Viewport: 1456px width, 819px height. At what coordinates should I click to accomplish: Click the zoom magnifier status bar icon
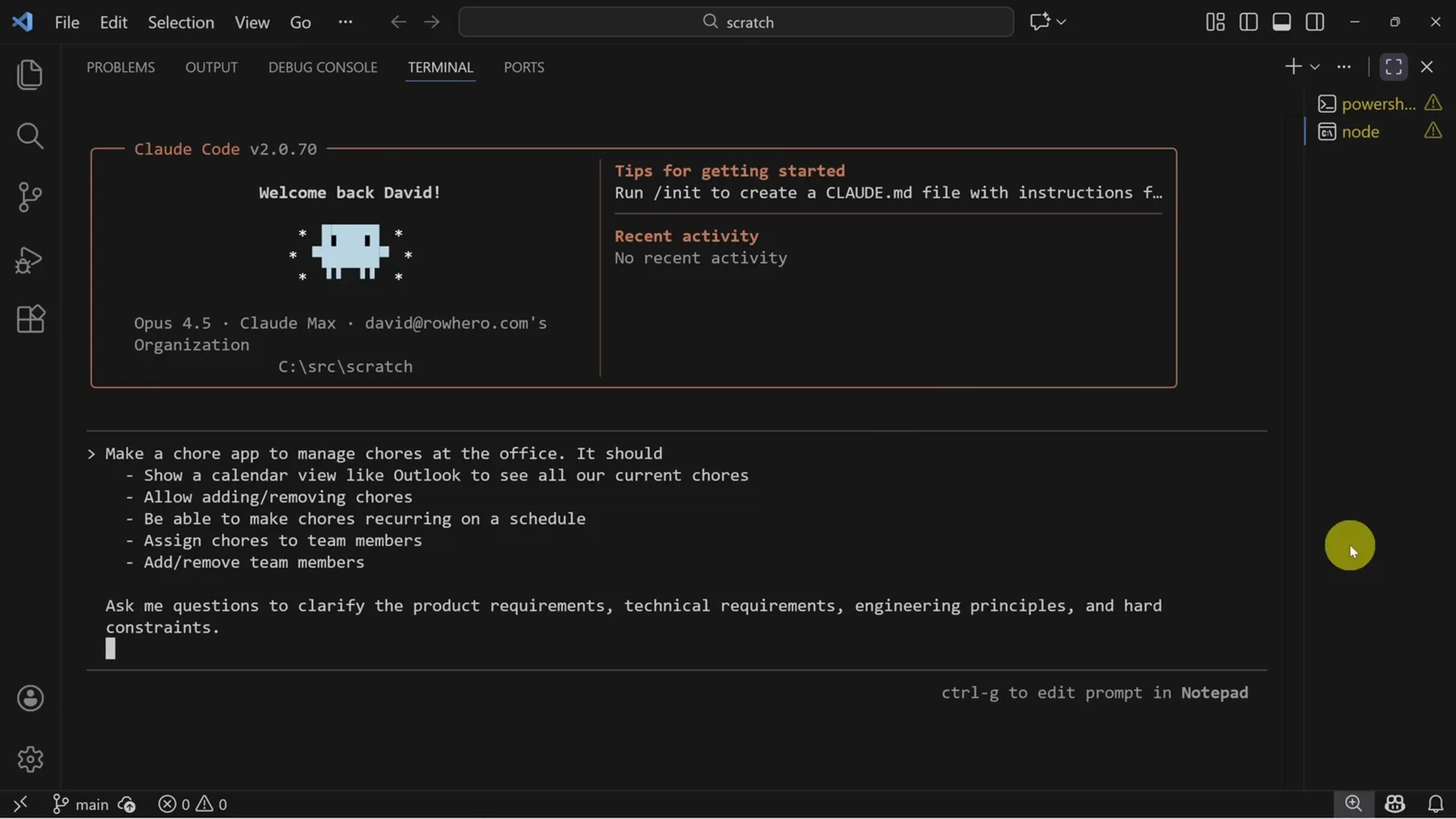coord(1354,804)
